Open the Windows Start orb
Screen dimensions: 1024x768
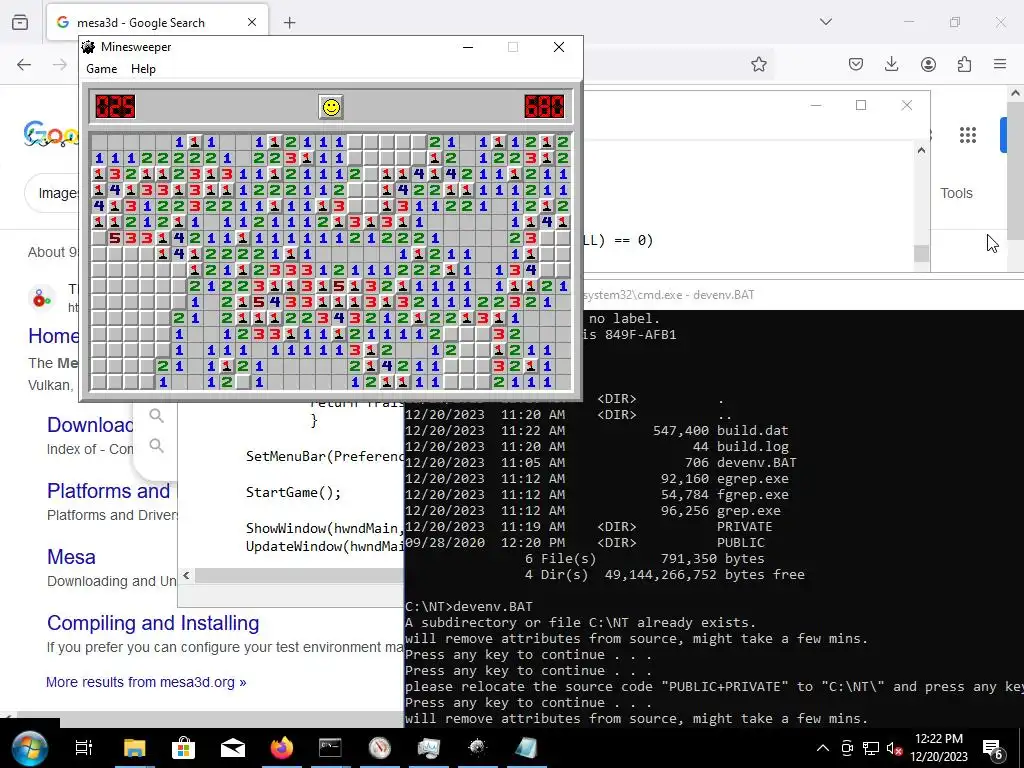point(29,748)
